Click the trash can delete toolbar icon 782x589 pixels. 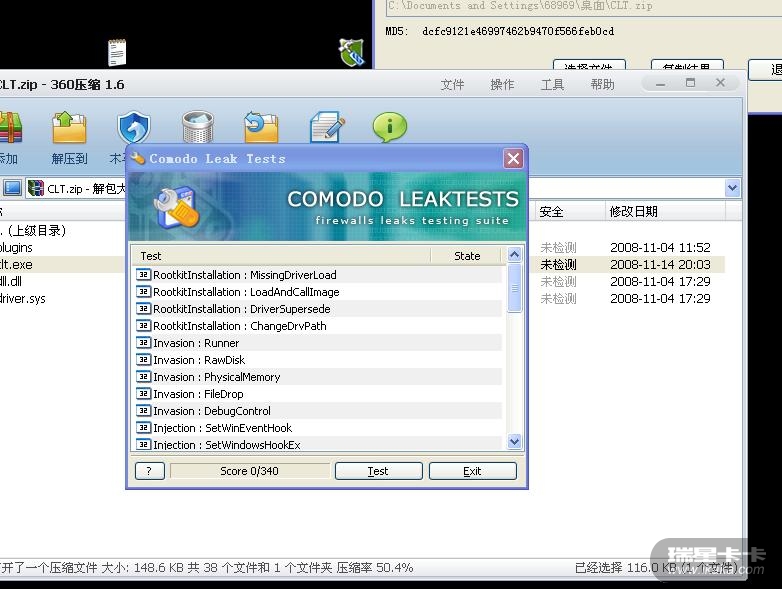click(198, 127)
